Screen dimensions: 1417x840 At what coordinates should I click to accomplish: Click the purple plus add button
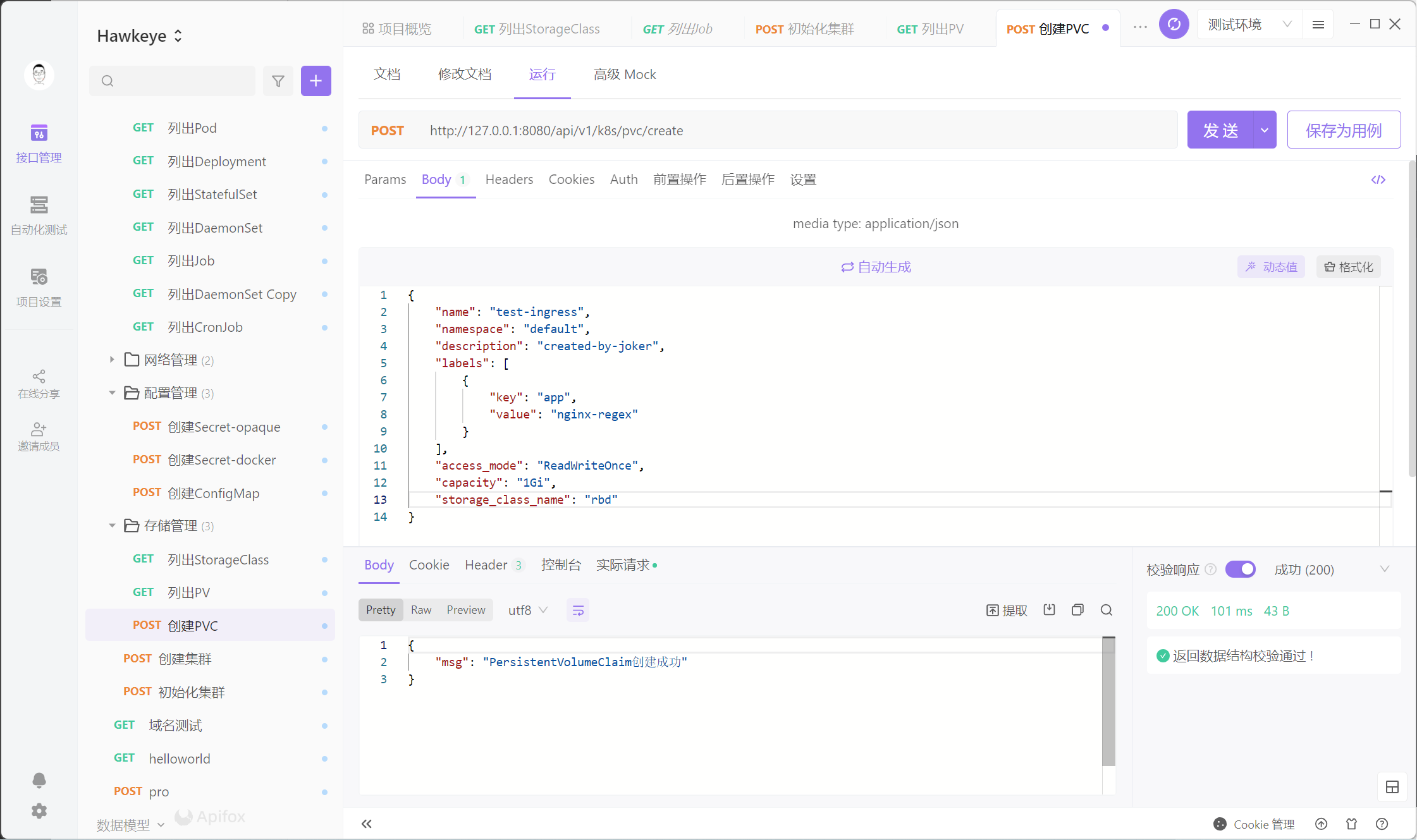(316, 81)
